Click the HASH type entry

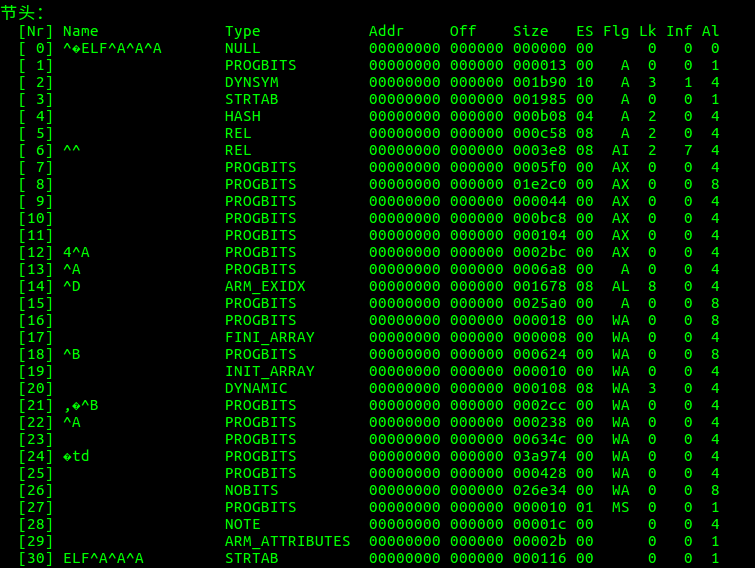pyautogui.click(x=243, y=116)
